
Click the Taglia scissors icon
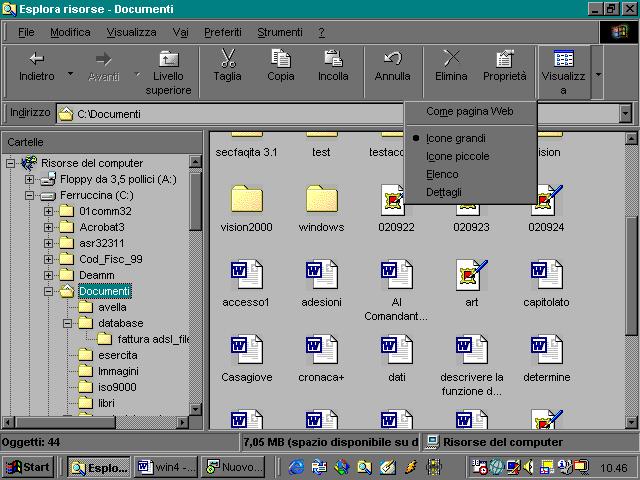point(228,58)
